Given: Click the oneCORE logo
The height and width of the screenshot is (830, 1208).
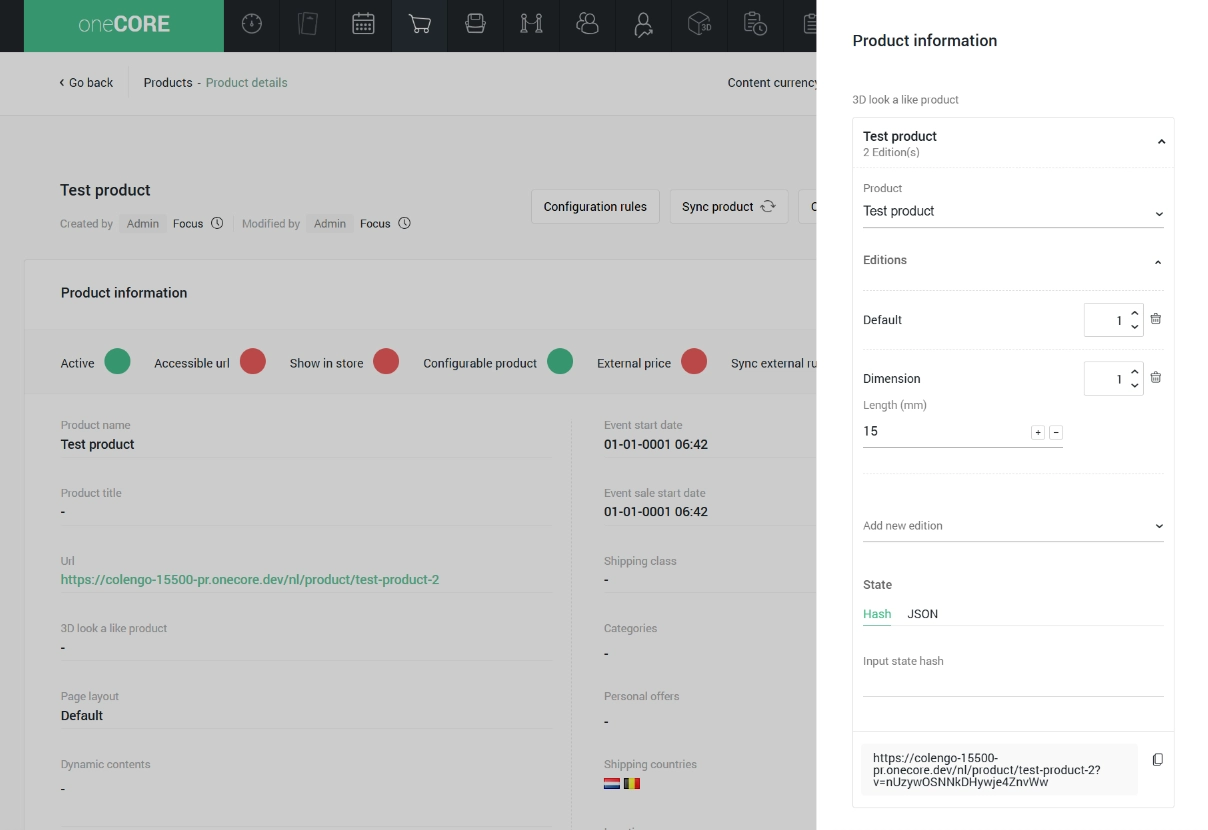Looking at the screenshot, I should point(124,25).
